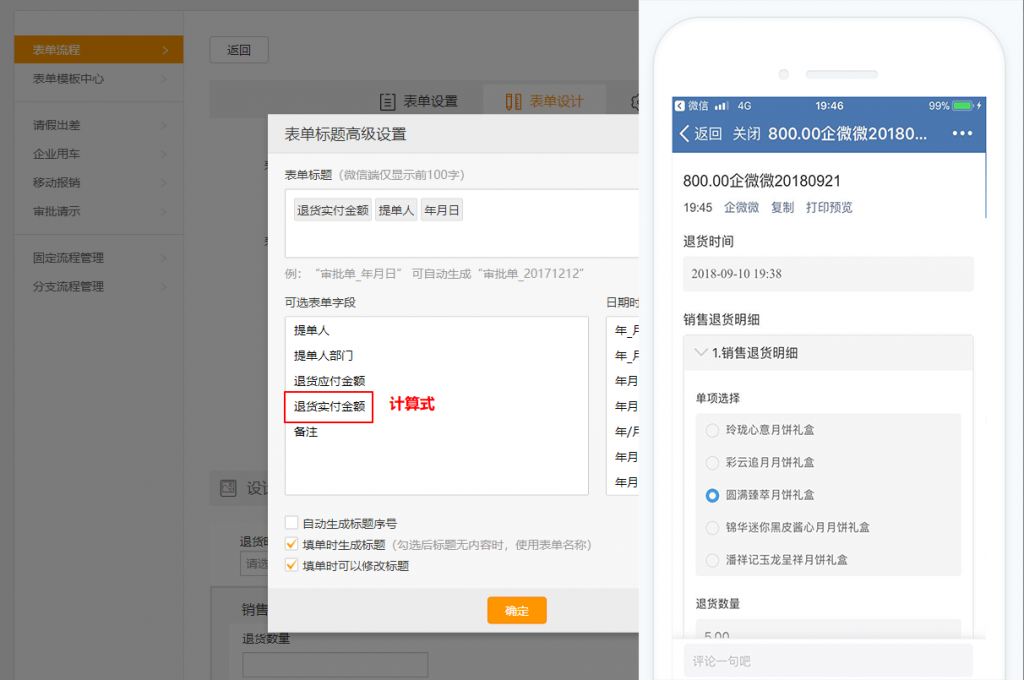Click the 表单设计 pencil-ruler icon
1024x680 pixels.
(x=513, y=102)
